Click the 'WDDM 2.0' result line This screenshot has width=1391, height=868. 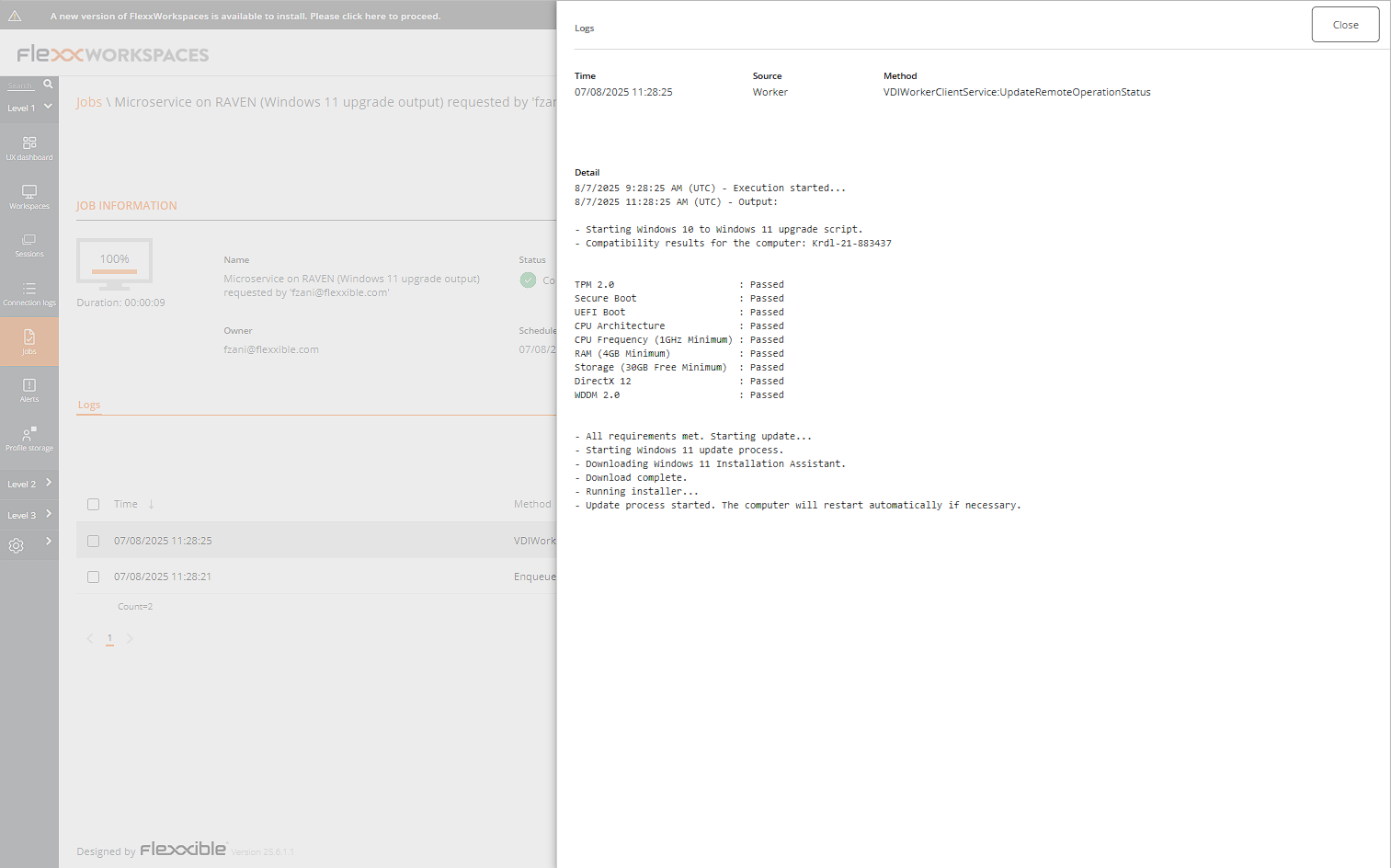(679, 395)
